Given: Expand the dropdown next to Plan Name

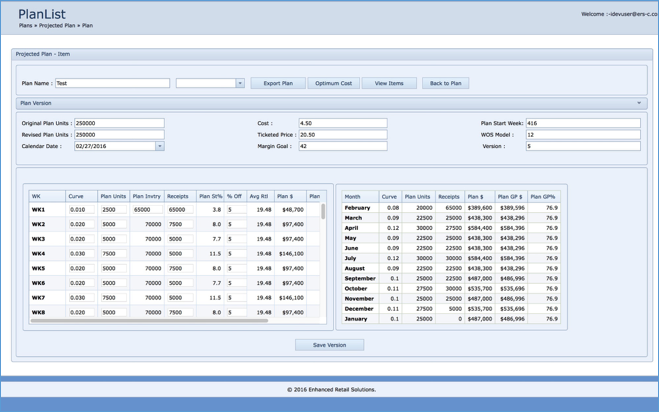Looking at the screenshot, I should [240, 84].
